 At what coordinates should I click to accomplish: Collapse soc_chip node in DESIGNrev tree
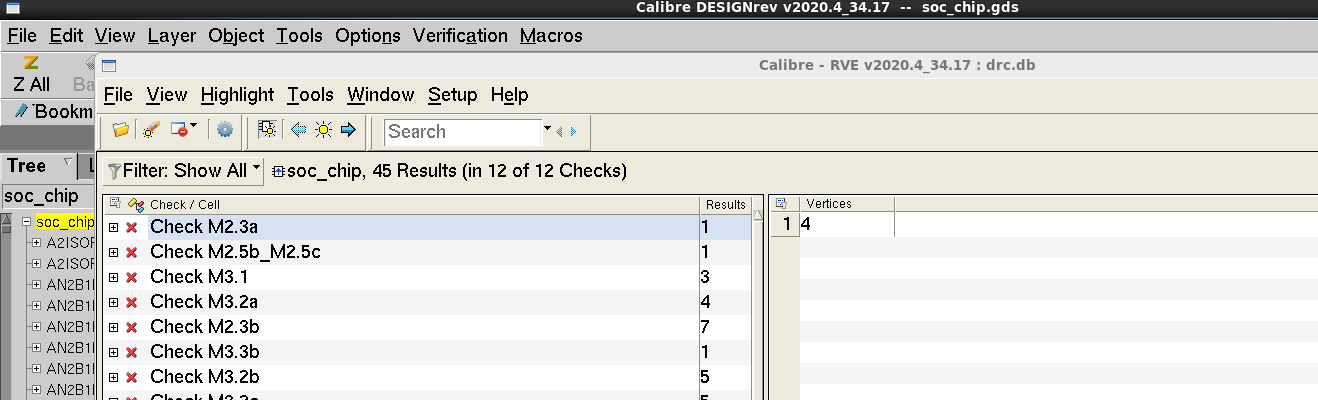pos(27,221)
